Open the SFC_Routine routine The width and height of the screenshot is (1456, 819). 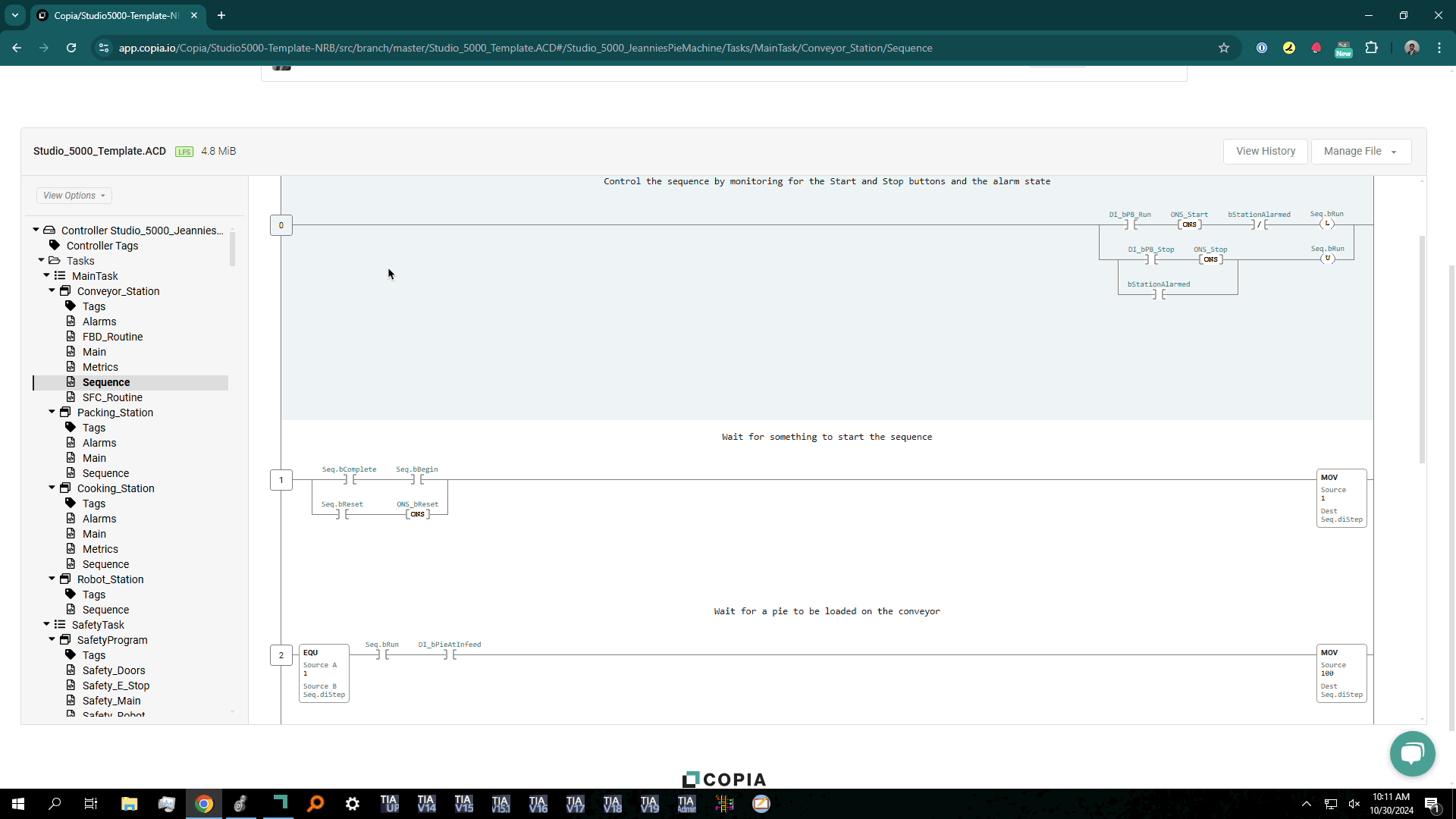(x=112, y=397)
